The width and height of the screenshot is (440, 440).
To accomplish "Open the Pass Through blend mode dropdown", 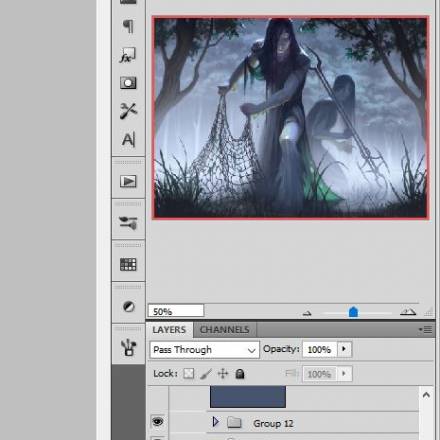I will [x=205, y=350].
